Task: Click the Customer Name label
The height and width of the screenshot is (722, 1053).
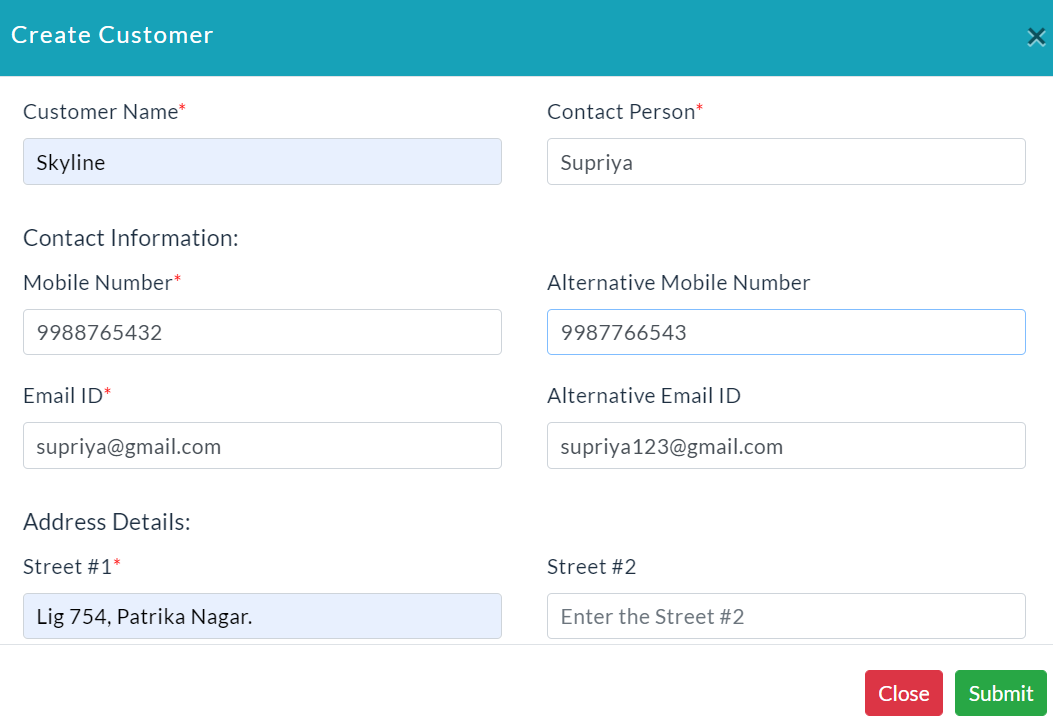Action: (x=104, y=111)
